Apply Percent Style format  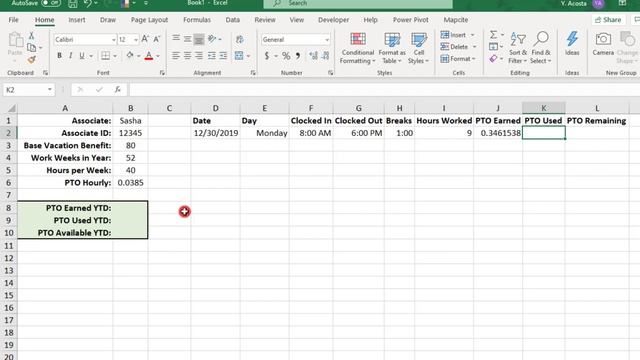[x=286, y=56]
